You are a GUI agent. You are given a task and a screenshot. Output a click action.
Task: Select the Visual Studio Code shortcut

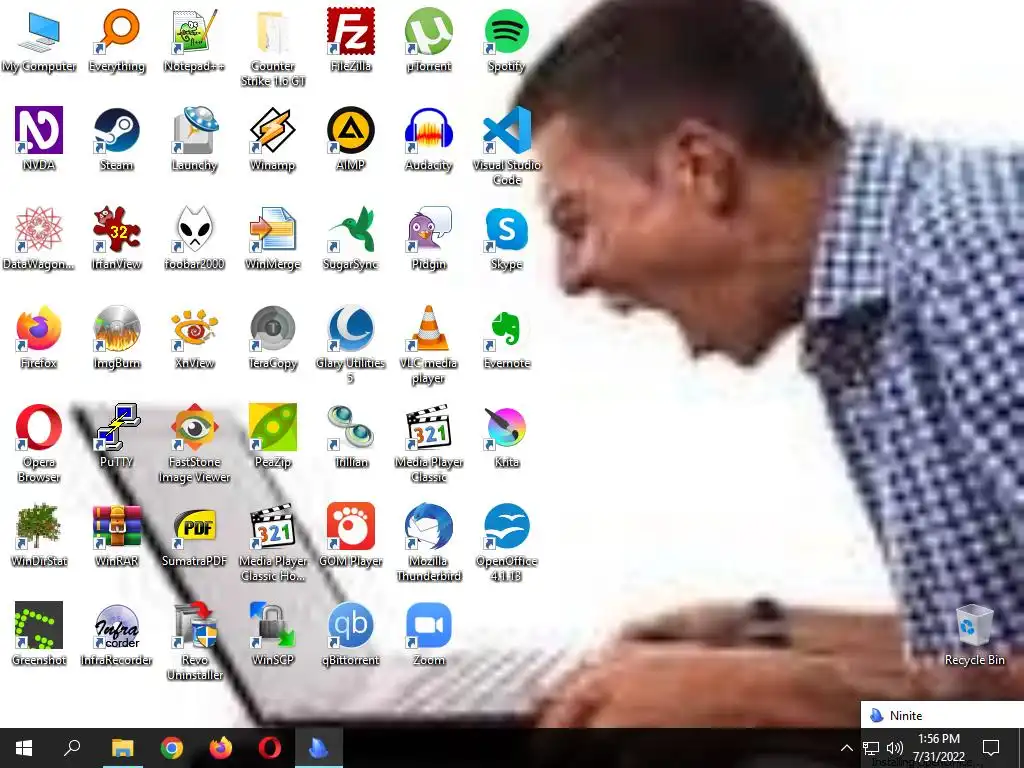[x=506, y=147]
